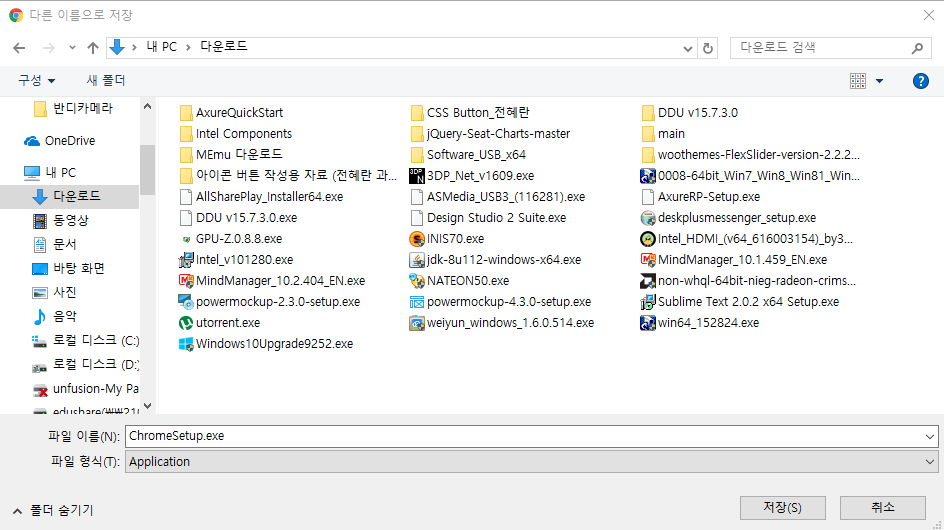The height and width of the screenshot is (530, 944).
Task: Click the non-whql-64bit radeon file icon
Action: (648, 281)
